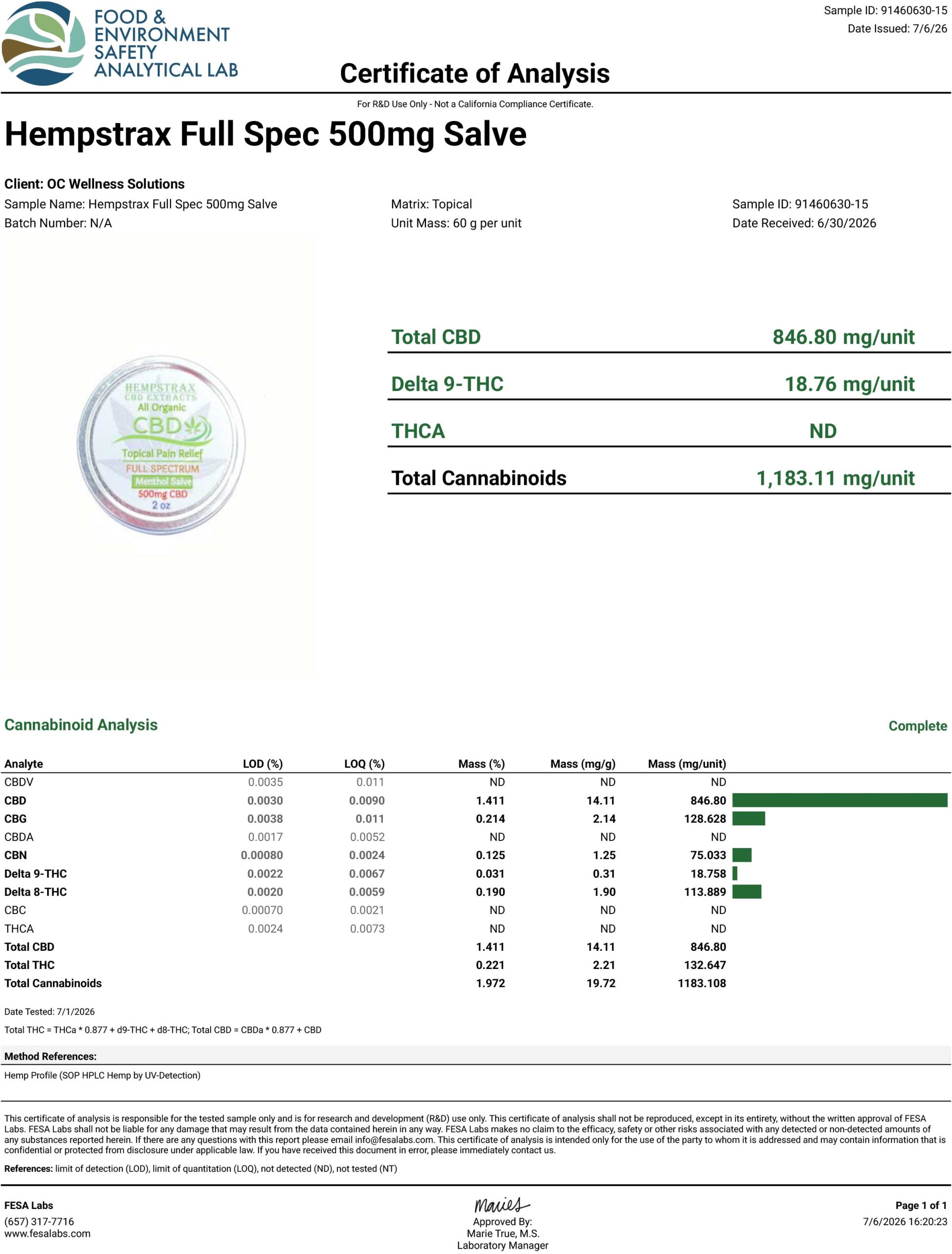Click the handwritten signature above 'Approved By'

(x=502, y=1204)
